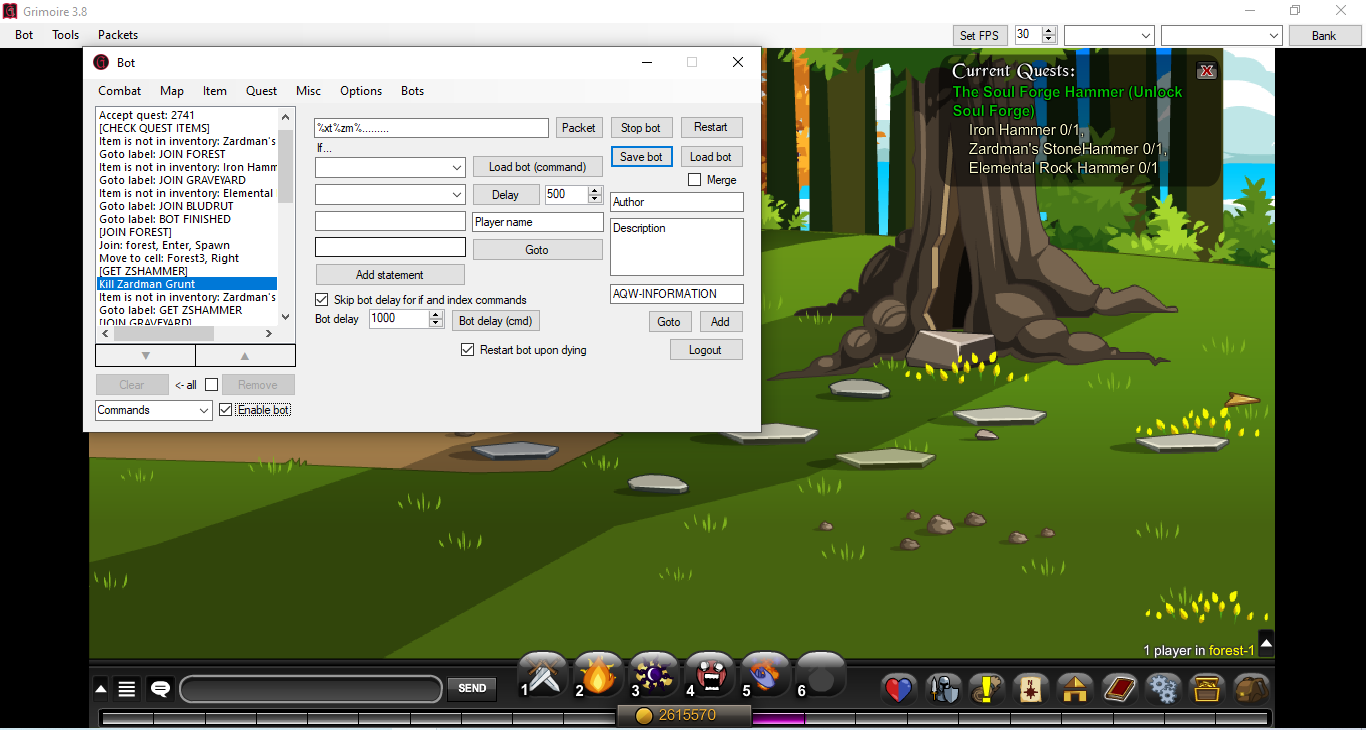Open the character armor knight icon
The image size is (1366, 730).
943,688
